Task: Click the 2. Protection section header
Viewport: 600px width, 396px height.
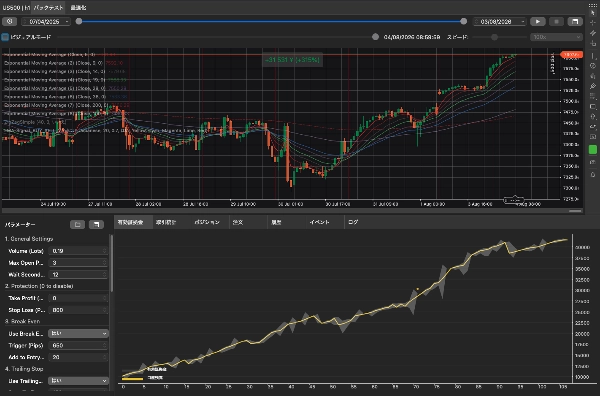Action: [x=39, y=286]
